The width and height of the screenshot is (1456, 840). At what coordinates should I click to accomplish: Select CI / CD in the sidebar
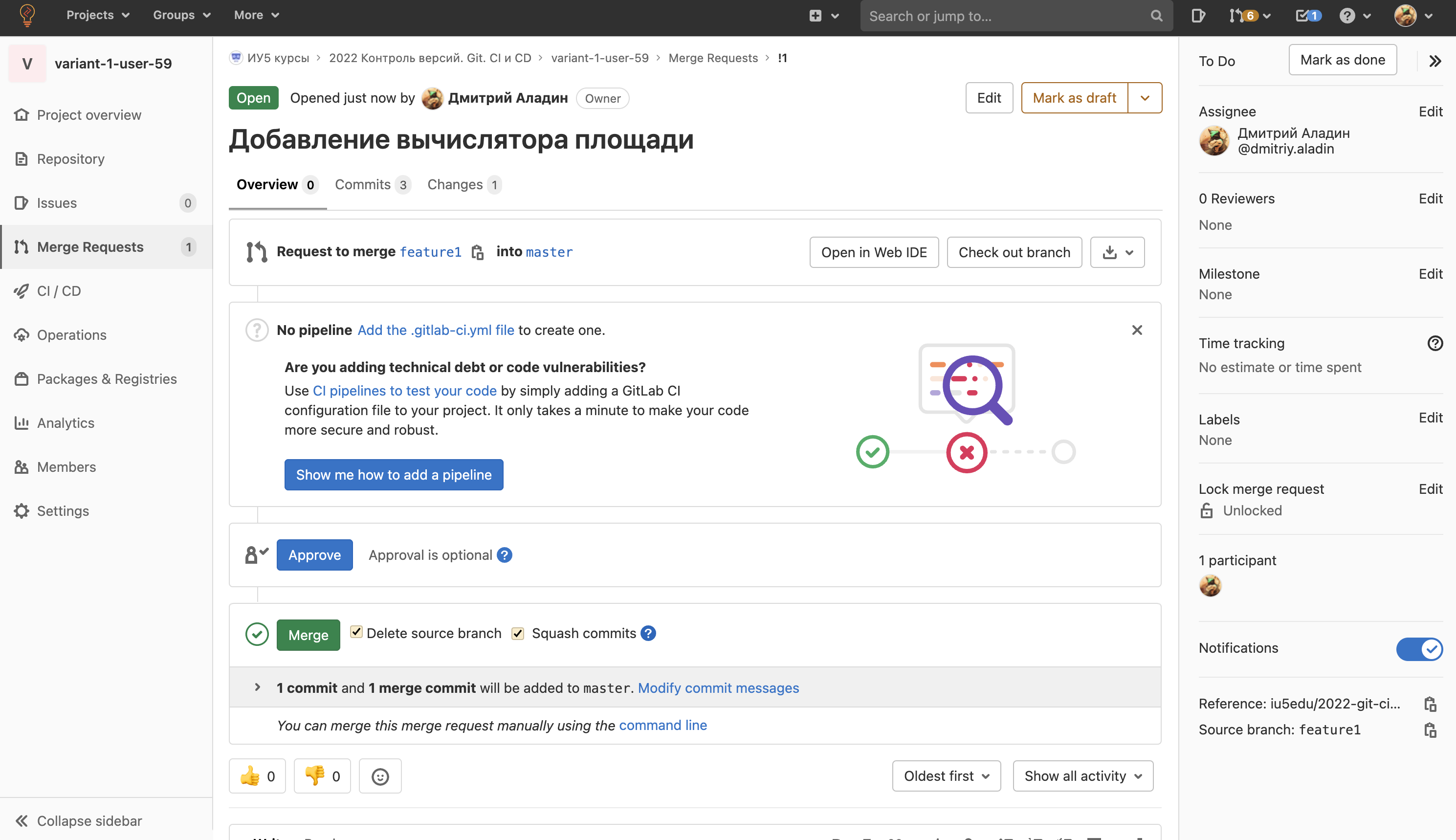58,291
